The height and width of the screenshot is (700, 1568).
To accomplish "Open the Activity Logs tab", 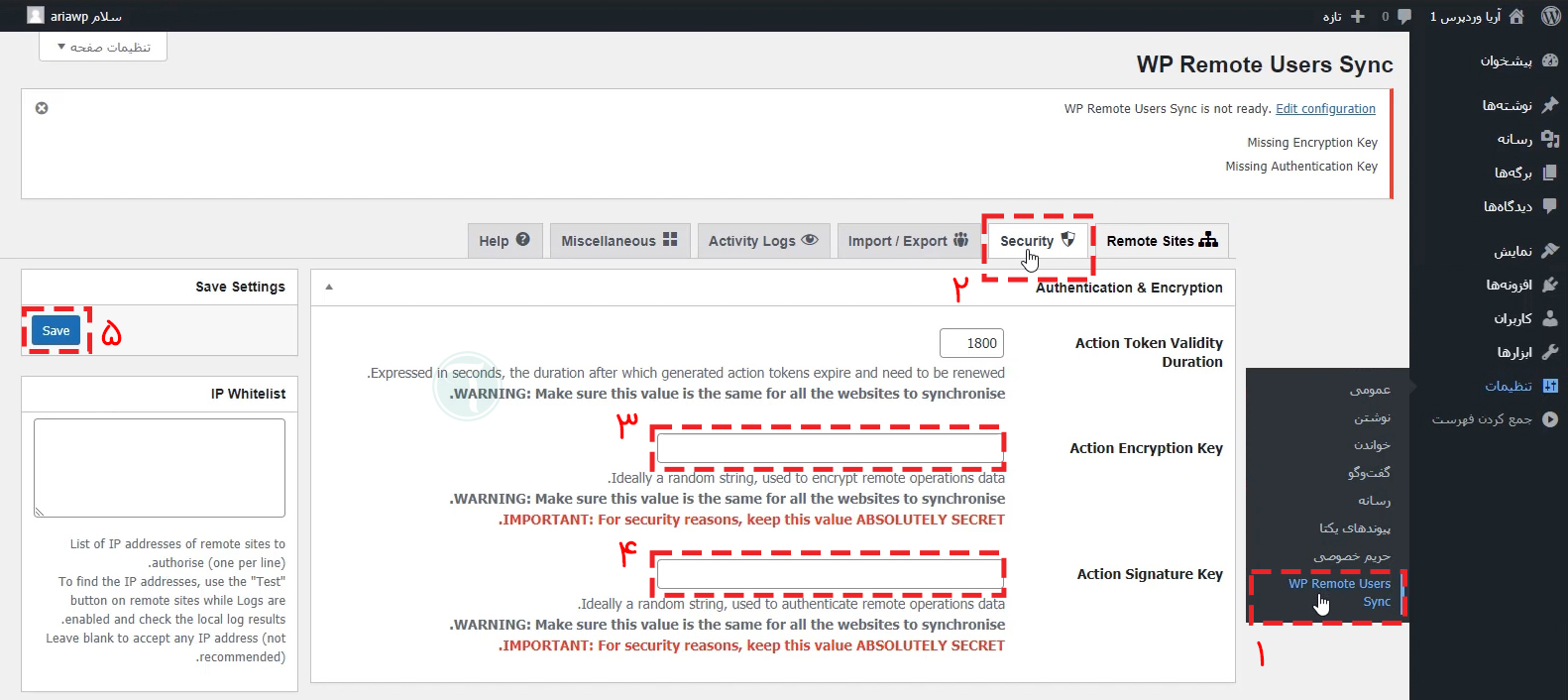I will click(762, 241).
